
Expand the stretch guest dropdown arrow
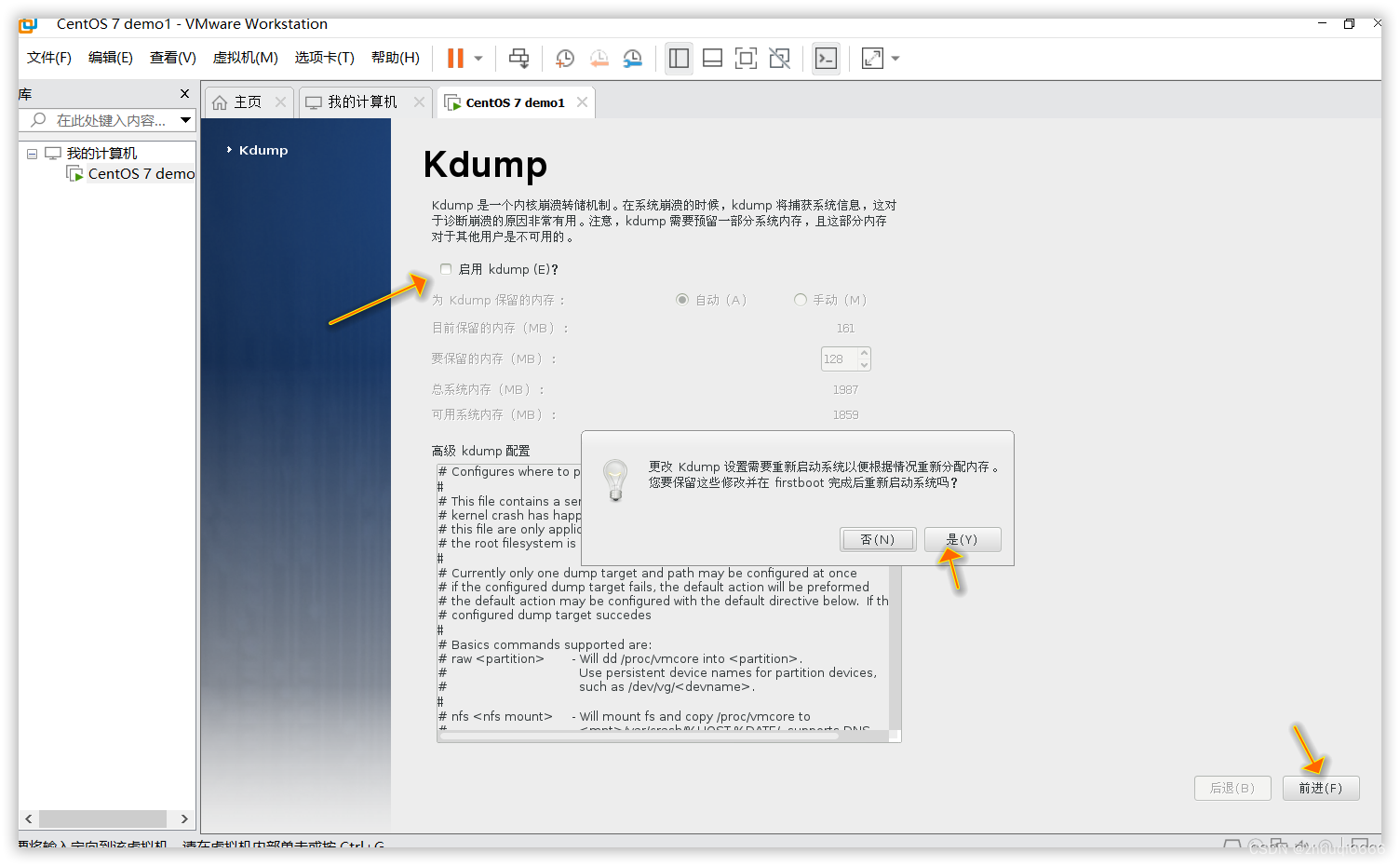coord(895,59)
